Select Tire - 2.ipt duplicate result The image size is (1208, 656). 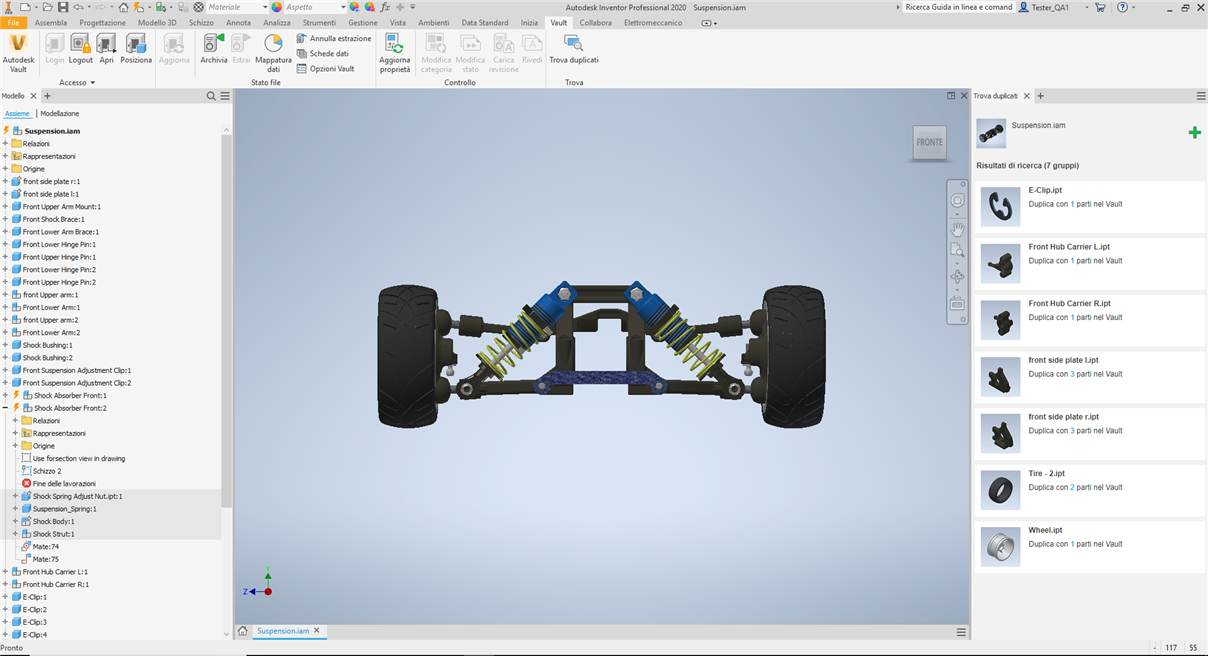point(1090,489)
